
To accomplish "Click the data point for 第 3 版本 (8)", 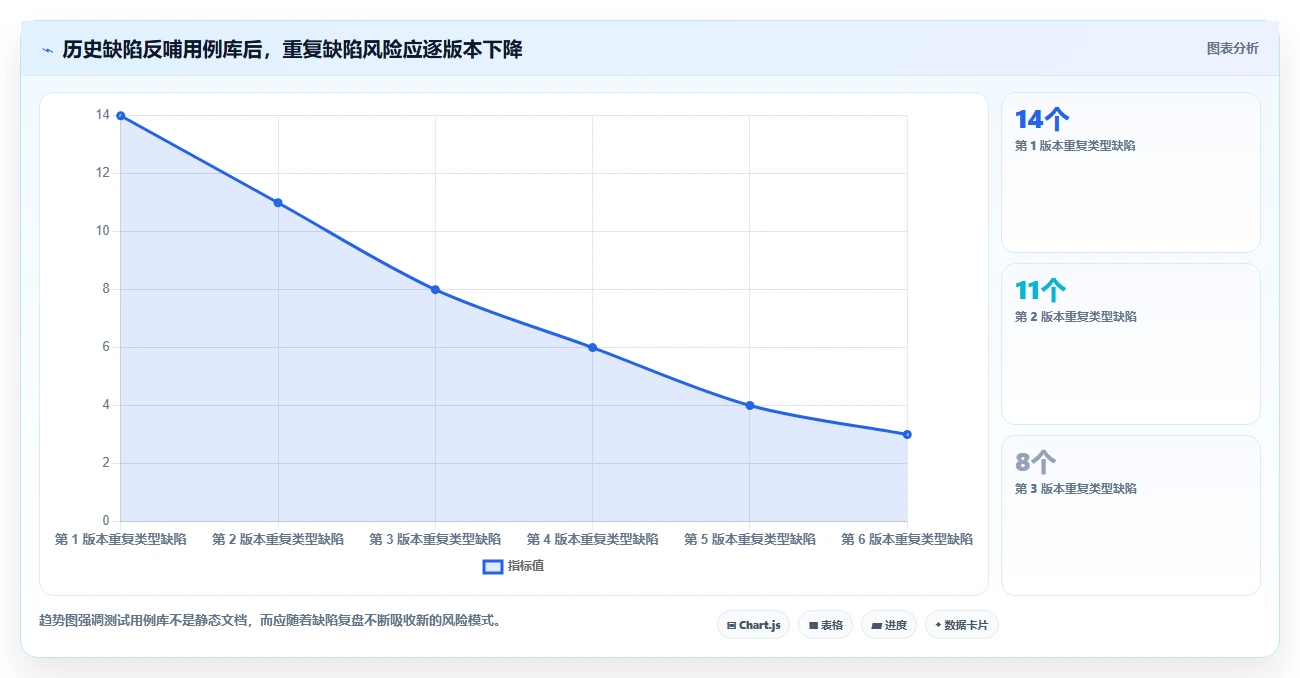I will coord(435,290).
